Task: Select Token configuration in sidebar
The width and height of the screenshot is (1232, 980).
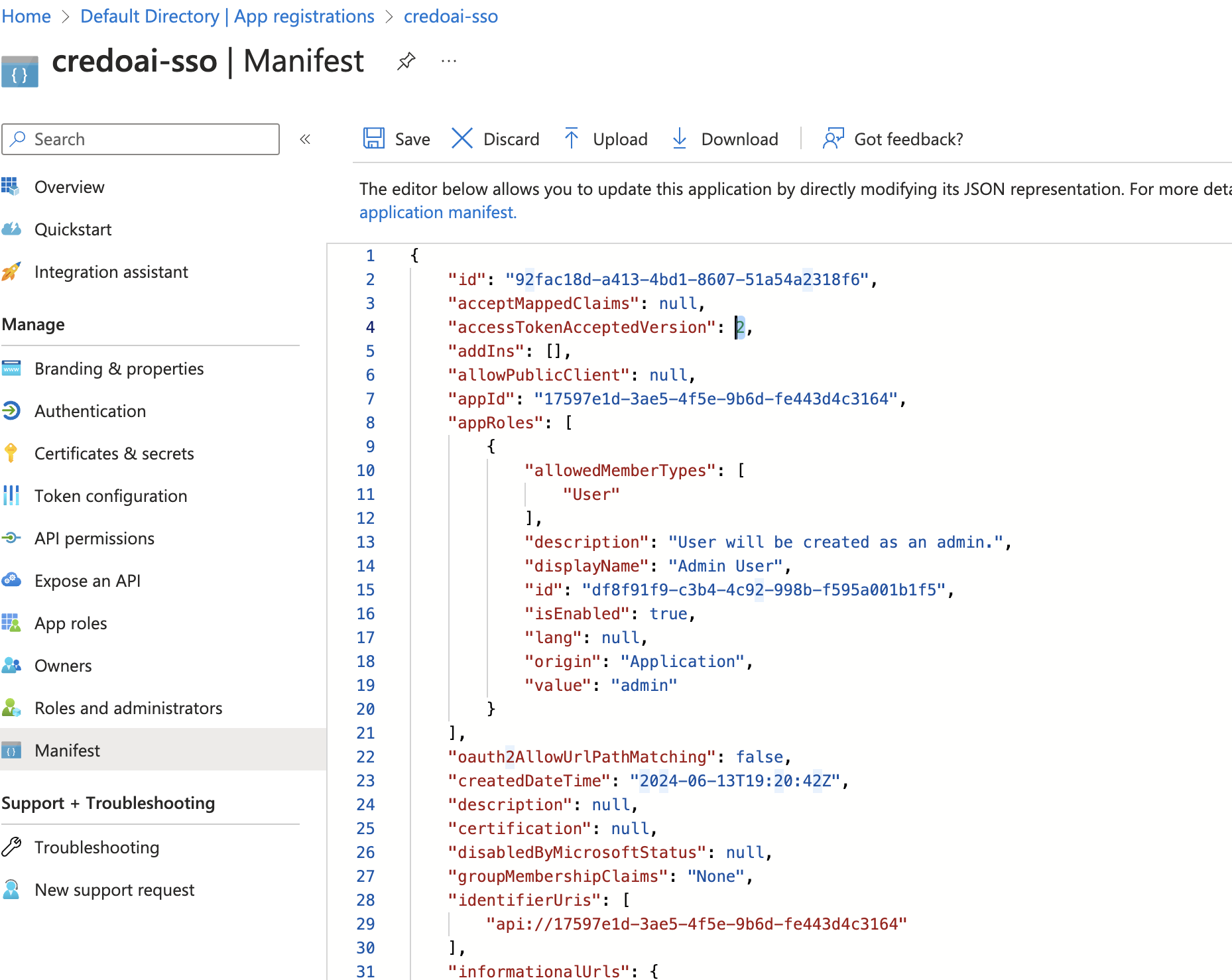Action: tap(111, 496)
